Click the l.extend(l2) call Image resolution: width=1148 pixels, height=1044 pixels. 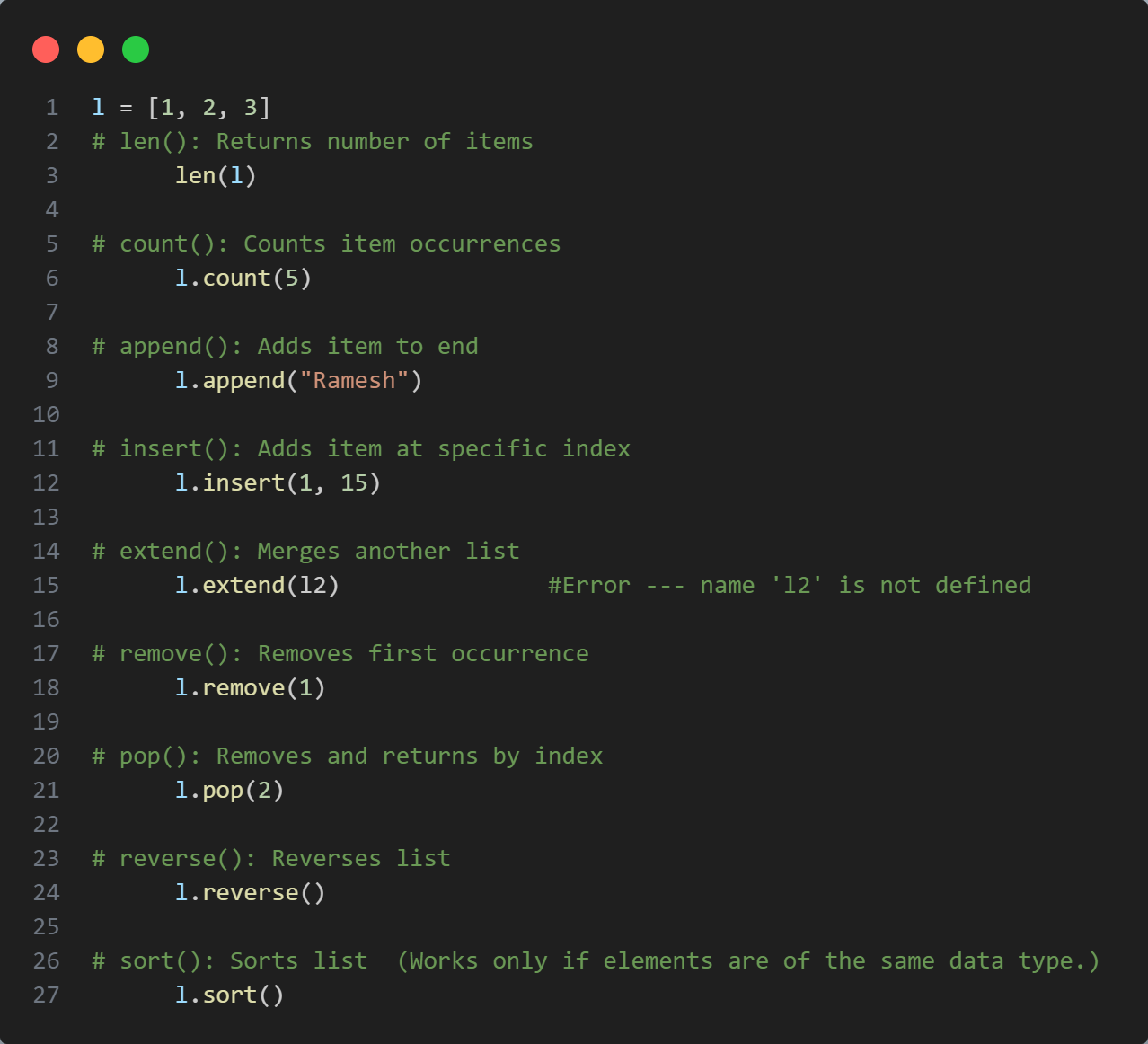coord(257,586)
